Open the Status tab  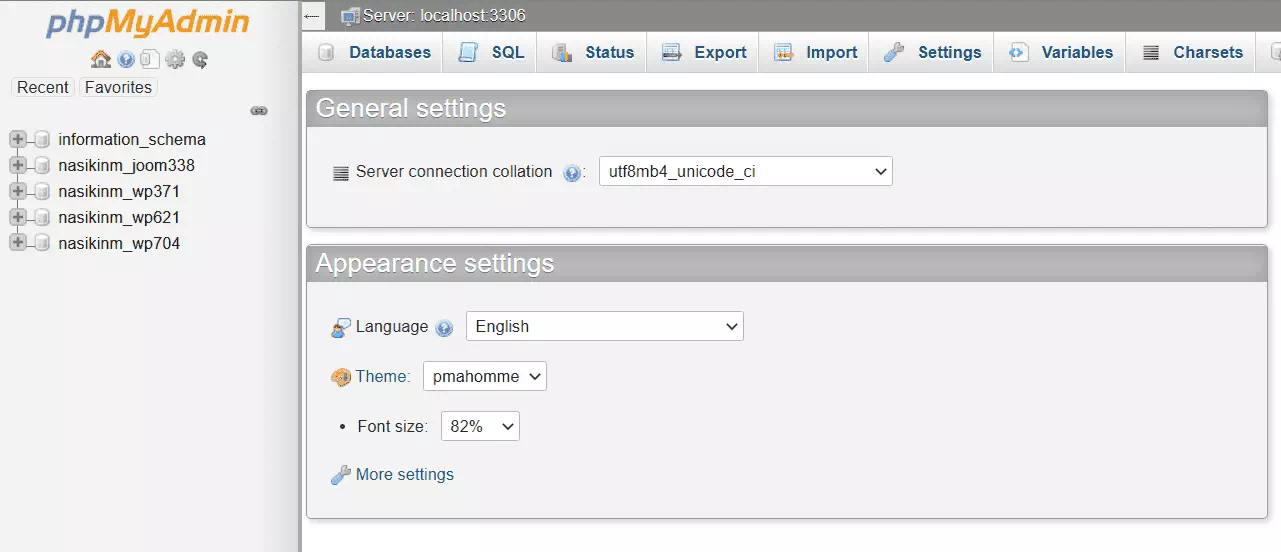pyautogui.click(x=592, y=53)
